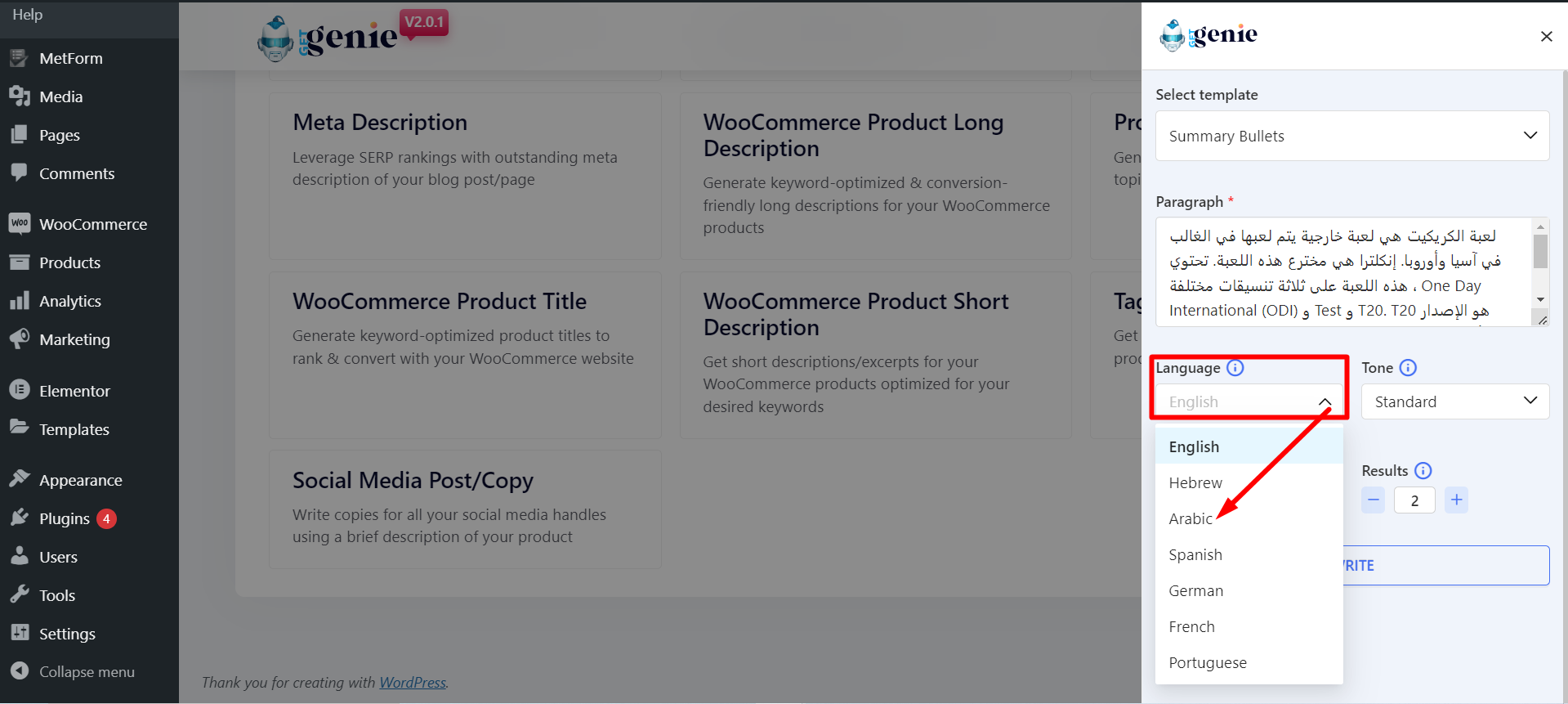Viewport: 1568px width, 704px height.
Task: Open Plugins with the update badge
Action: point(64,518)
